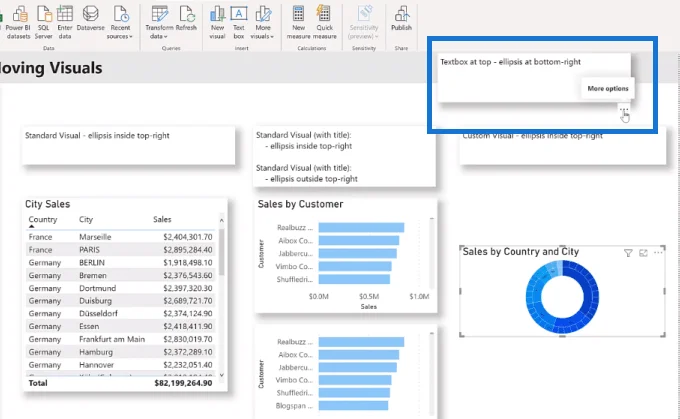Open Power BI datasets source
The height and width of the screenshot is (419, 680).
pyautogui.click(x=18, y=23)
